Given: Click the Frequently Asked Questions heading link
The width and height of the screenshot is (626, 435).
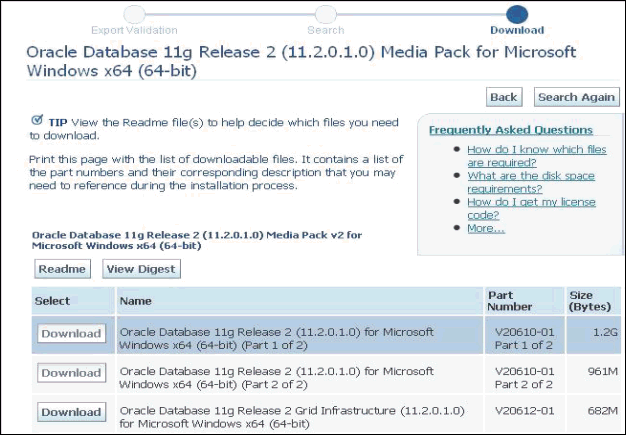Looking at the screenshot, I should (x=511, y=130).
